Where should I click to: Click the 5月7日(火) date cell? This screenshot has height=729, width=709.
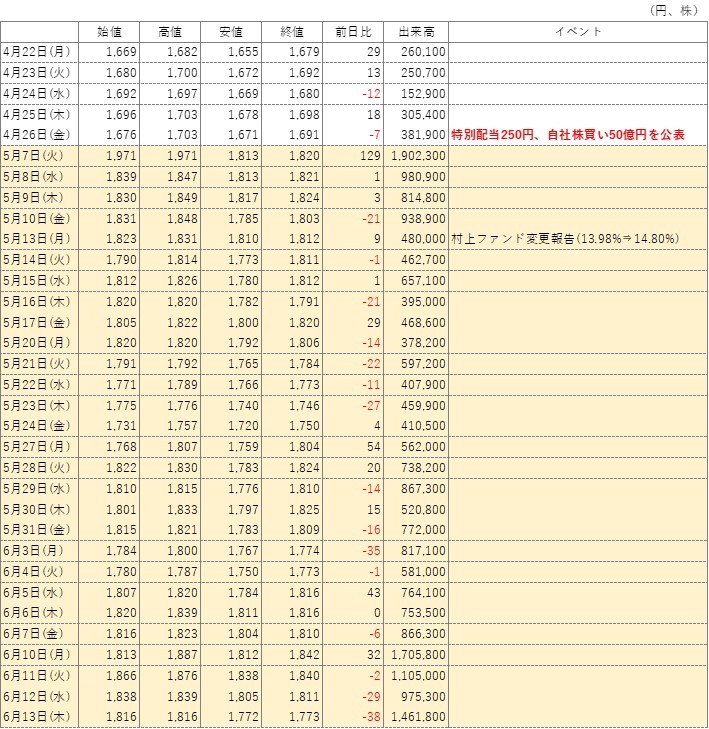coord(40,156)
